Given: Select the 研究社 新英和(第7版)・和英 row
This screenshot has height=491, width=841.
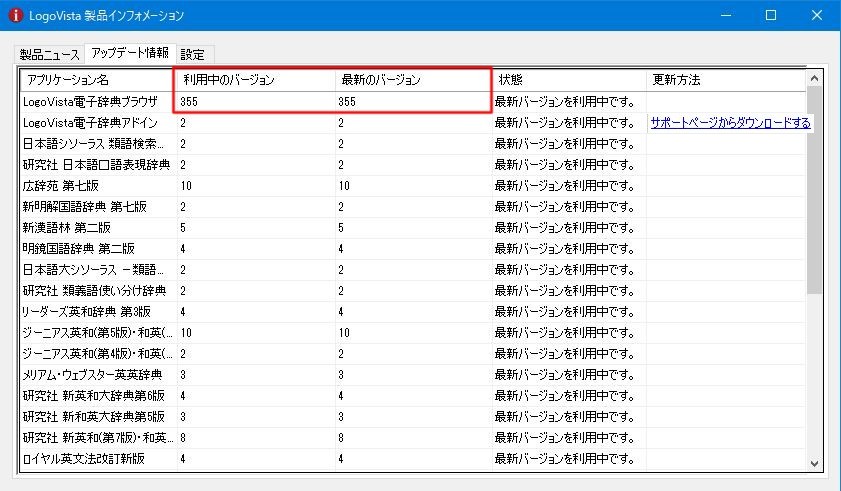Looking at the screenshot, I should coord(413,438).
